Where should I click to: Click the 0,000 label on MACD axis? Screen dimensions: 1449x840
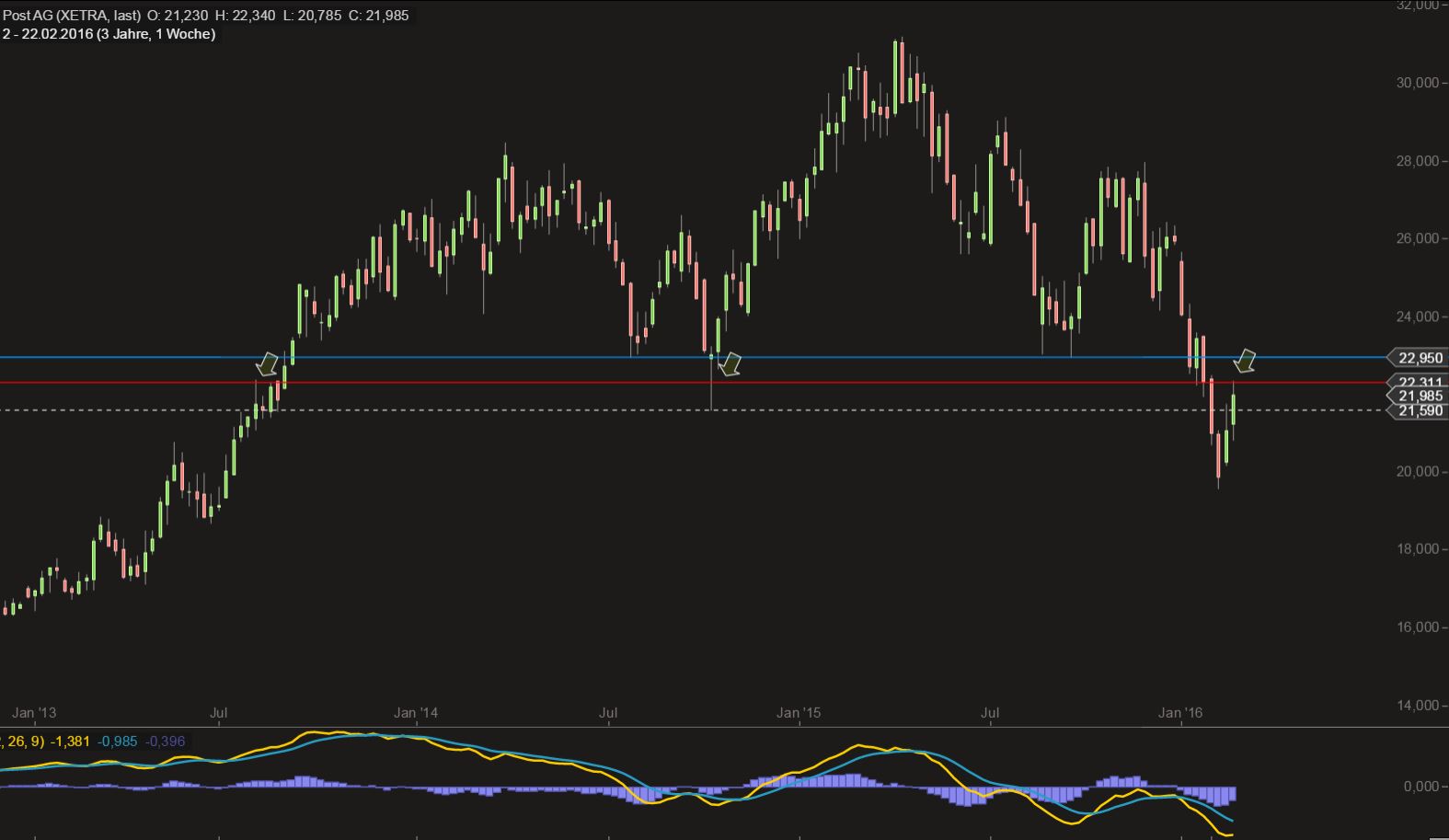coord(1420,787)
